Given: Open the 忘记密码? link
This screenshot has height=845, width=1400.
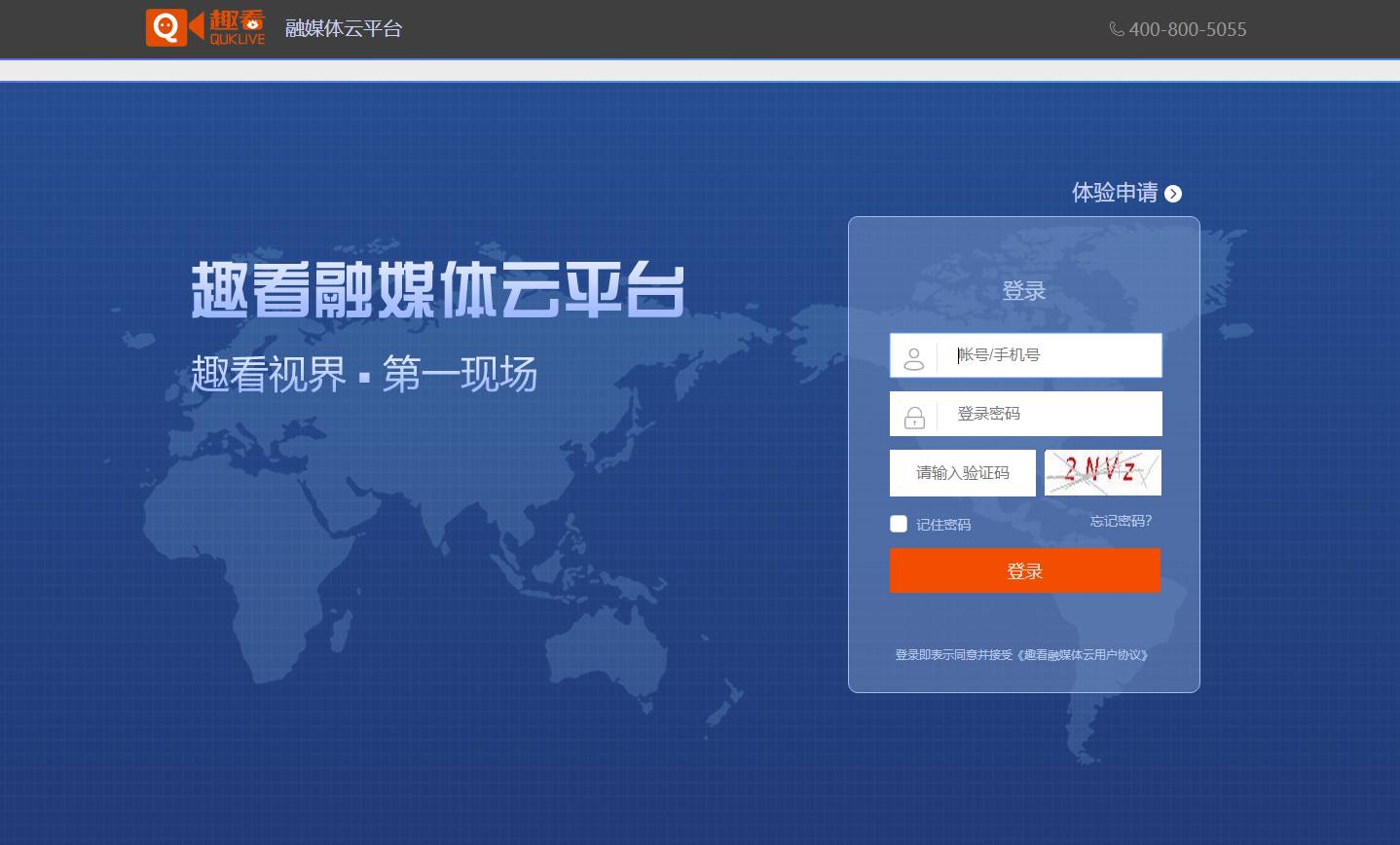Looking at the screenshot, I should tap(1121, 521).
